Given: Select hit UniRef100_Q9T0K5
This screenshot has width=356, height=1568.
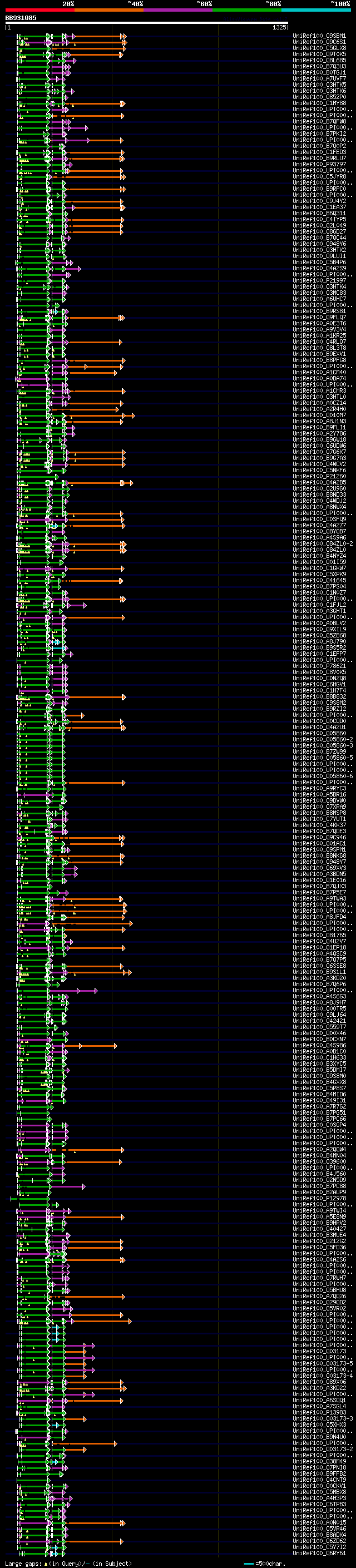Looking at the screenshot, I should [x=319, y=54].
